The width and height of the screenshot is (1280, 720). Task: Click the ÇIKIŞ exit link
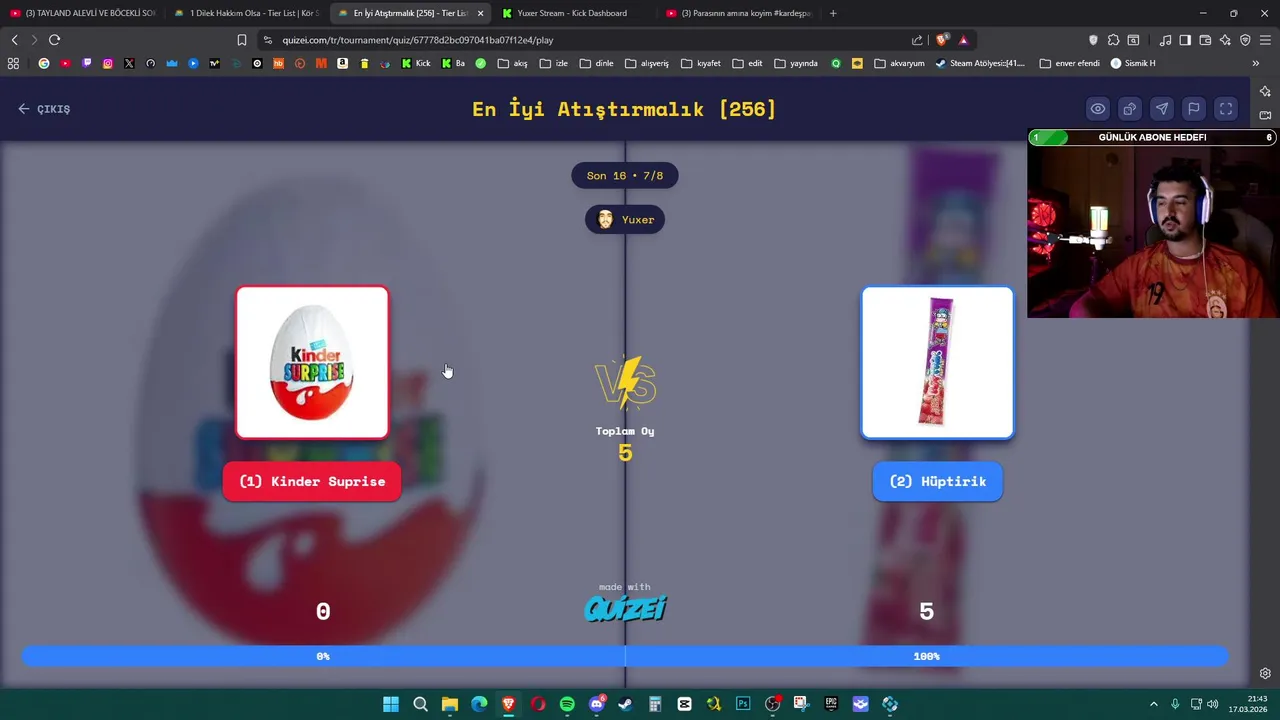(x=44, y=109)
